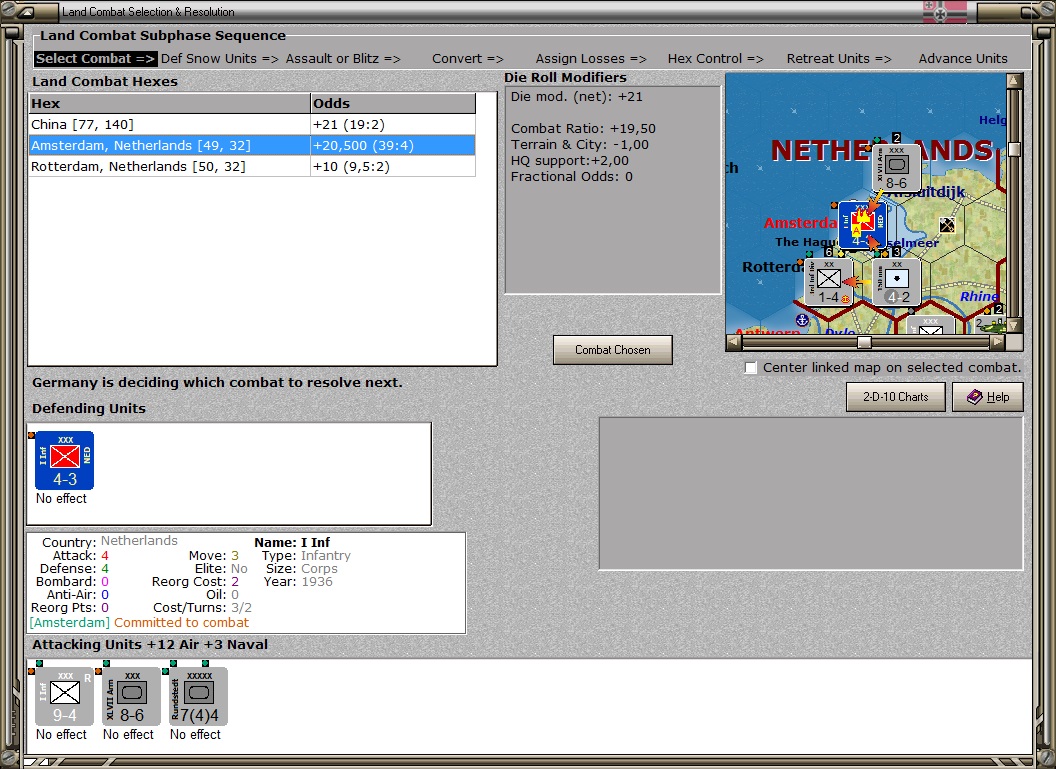
Task: Click the HQ support:+2,00 line
Action: [x=569, y=160]
